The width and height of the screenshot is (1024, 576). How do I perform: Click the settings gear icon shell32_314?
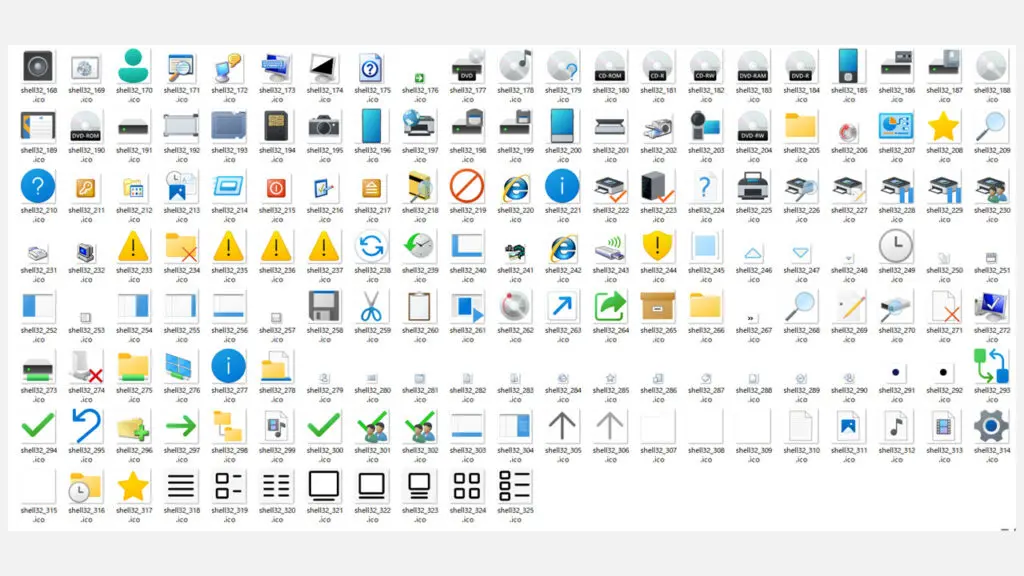coord(991,426)
